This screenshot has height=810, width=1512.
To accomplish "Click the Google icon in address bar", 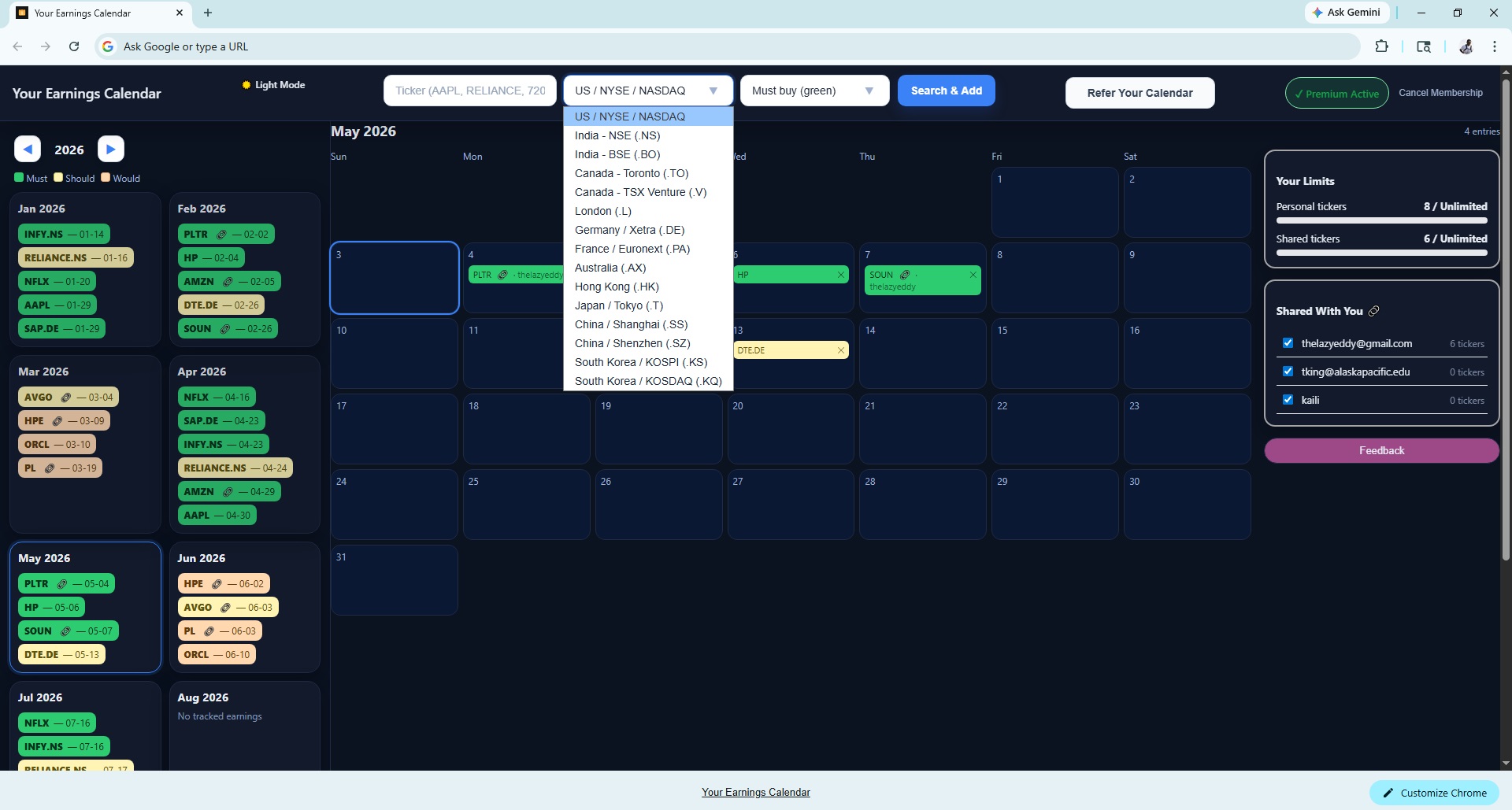I will point(108,46).
